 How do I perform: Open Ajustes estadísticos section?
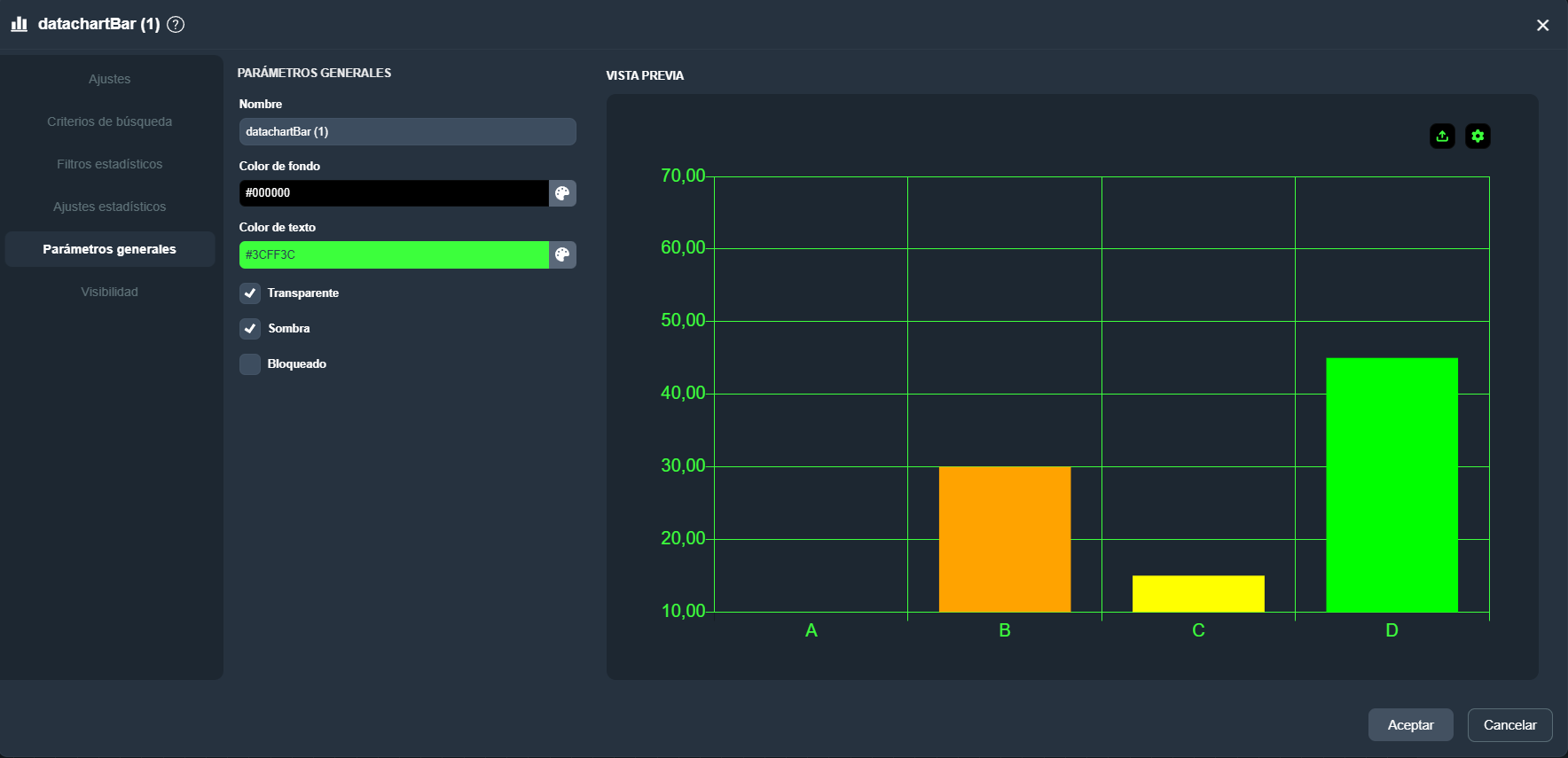(x=110, y=207)
